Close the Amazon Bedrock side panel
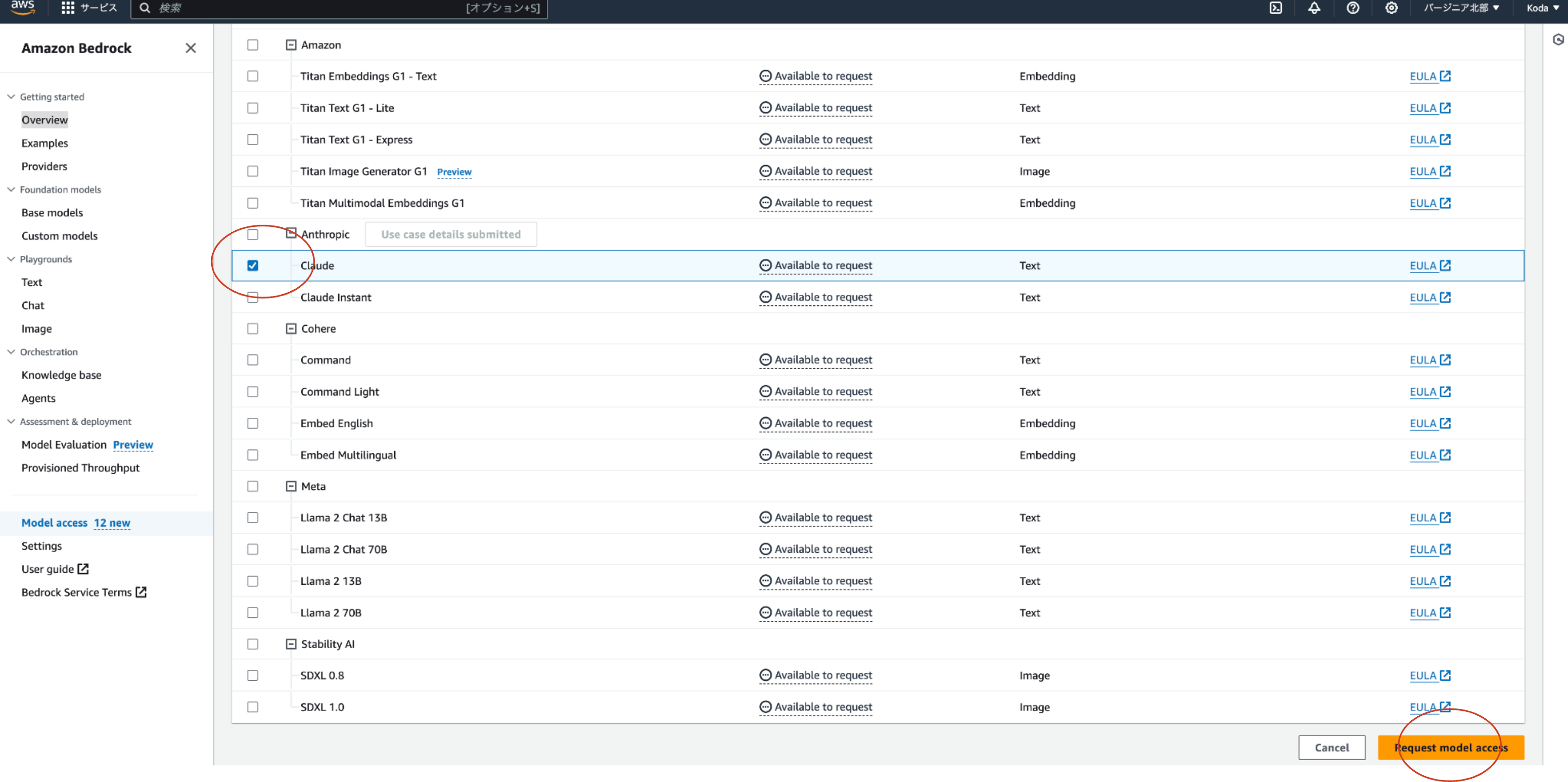 (190, 48)
